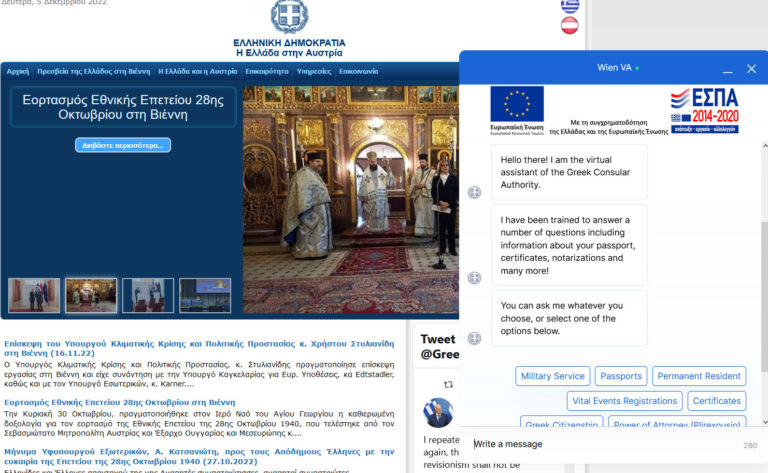Viewport: 768px width, 473px height.
Task: Click the Hellenic Republic coat of arms logo
Action: pos(289,16)
